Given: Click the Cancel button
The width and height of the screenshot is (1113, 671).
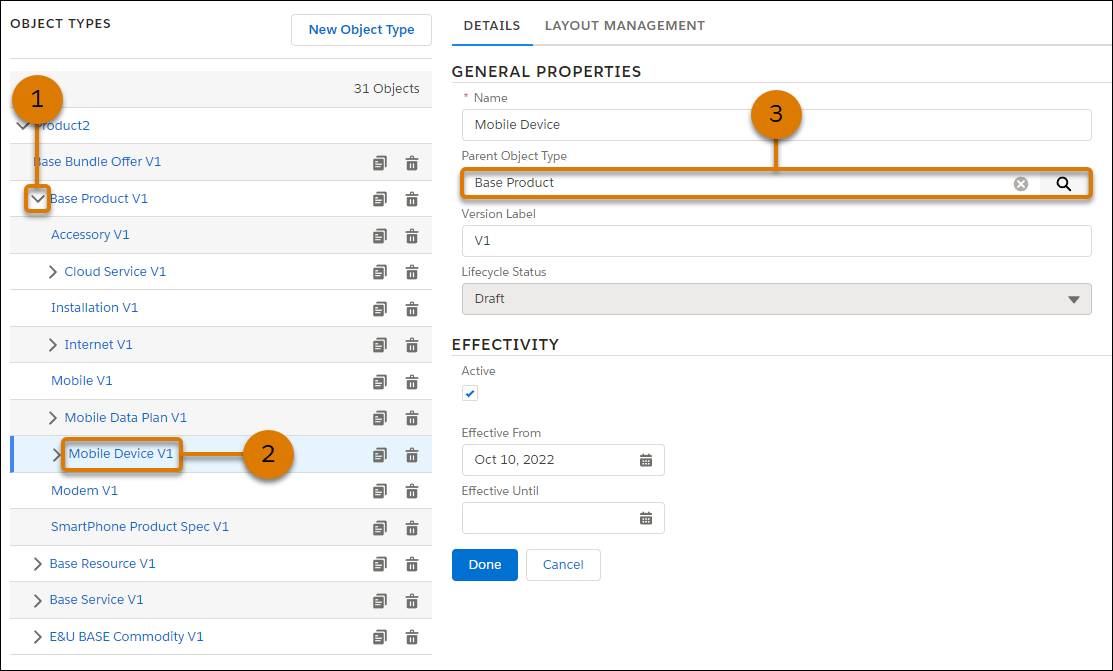Looking at the screenshot, I should click(x=563, y=565).
